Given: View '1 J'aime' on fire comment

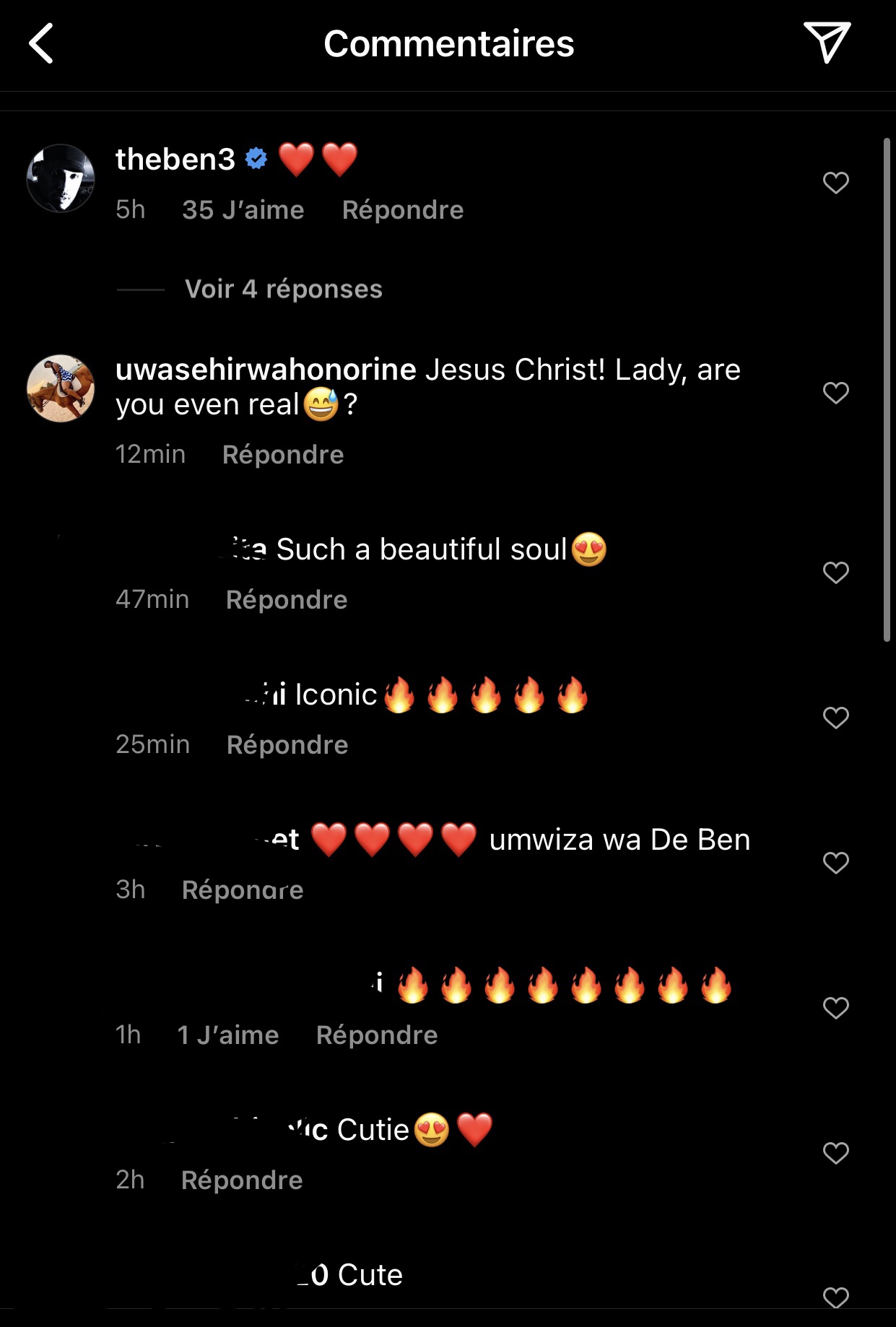Looking at the screenshot, I should point(227,1035).
